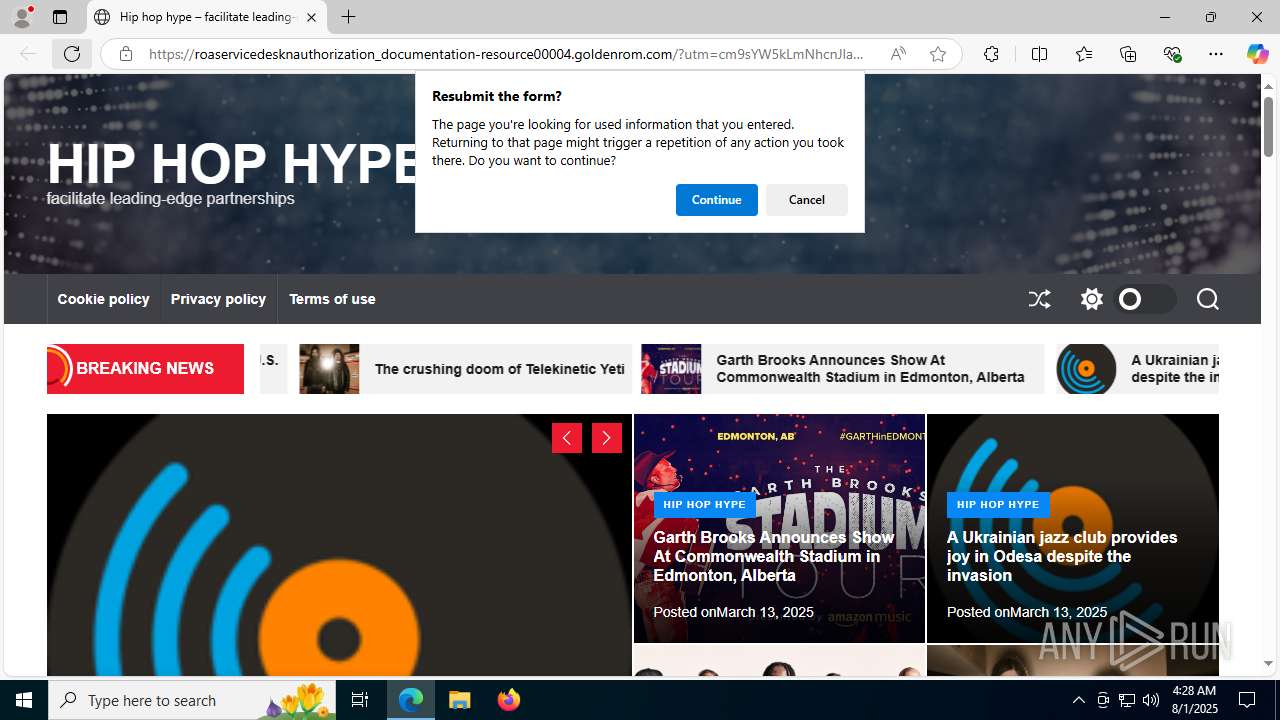
Task: Add page to favorites star icon
Action: 938,54
